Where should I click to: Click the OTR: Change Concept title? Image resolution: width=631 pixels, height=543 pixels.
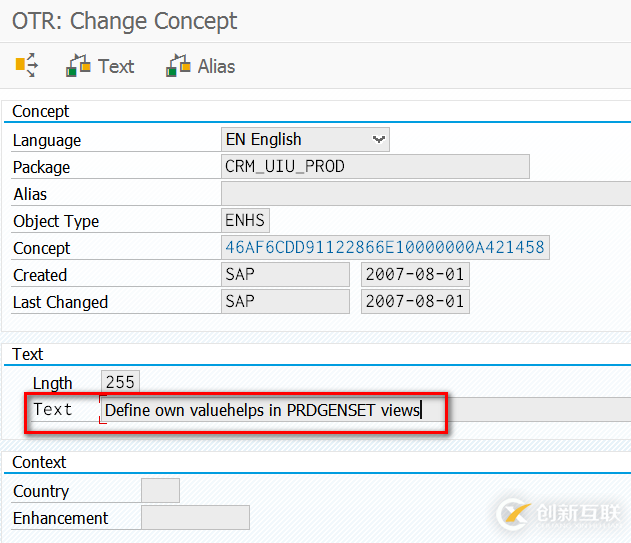point(125,20)
